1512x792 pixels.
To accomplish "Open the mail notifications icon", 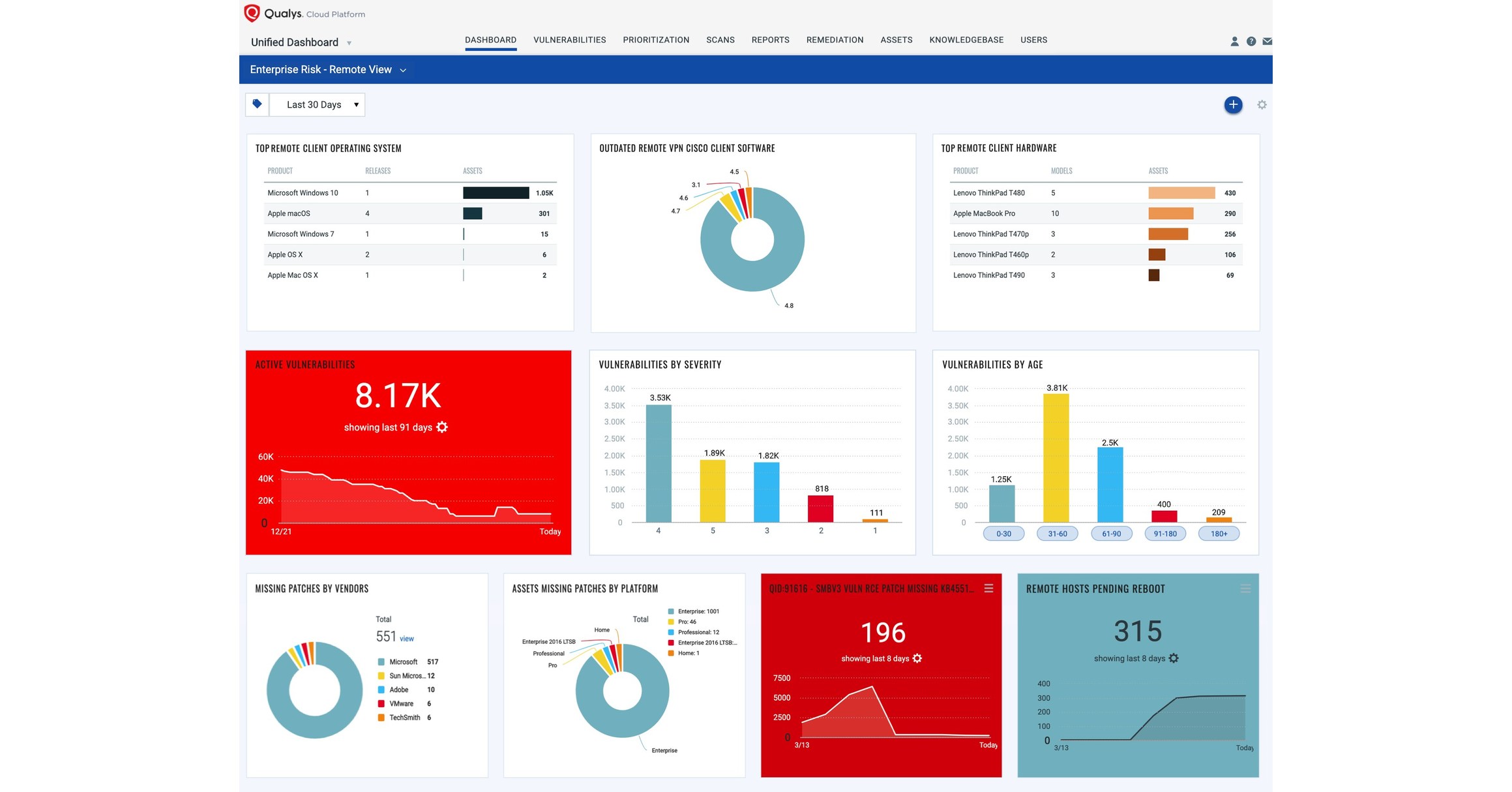I will point(1267,40).
